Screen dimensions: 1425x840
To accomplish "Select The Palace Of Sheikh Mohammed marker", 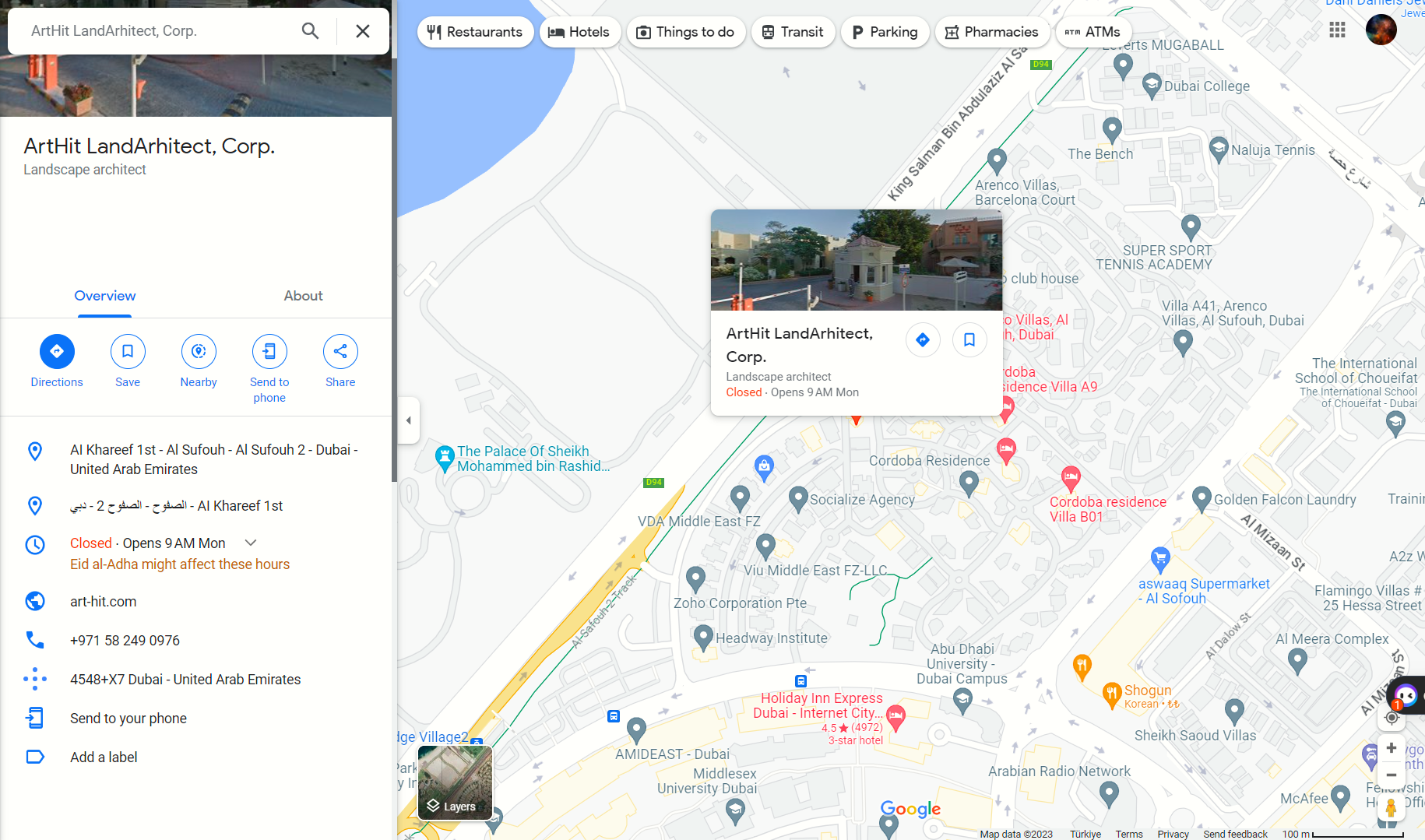I will pos(445,459).
